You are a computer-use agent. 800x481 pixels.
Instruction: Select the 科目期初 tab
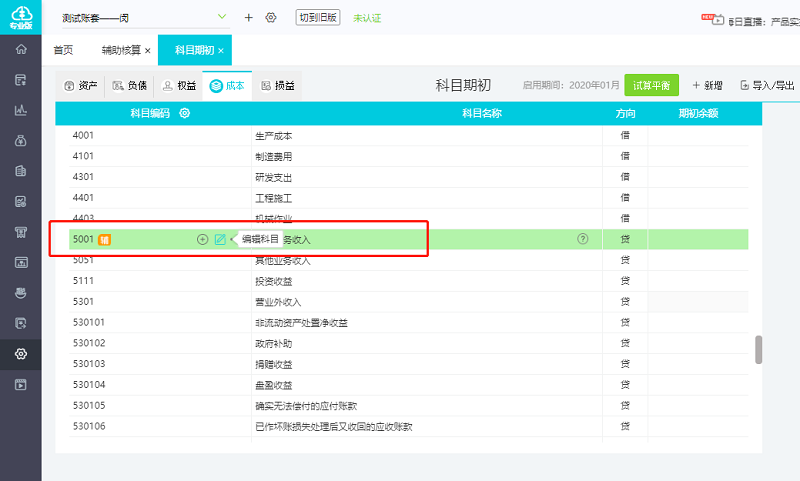pyautogui.click(x=194, y=50)
